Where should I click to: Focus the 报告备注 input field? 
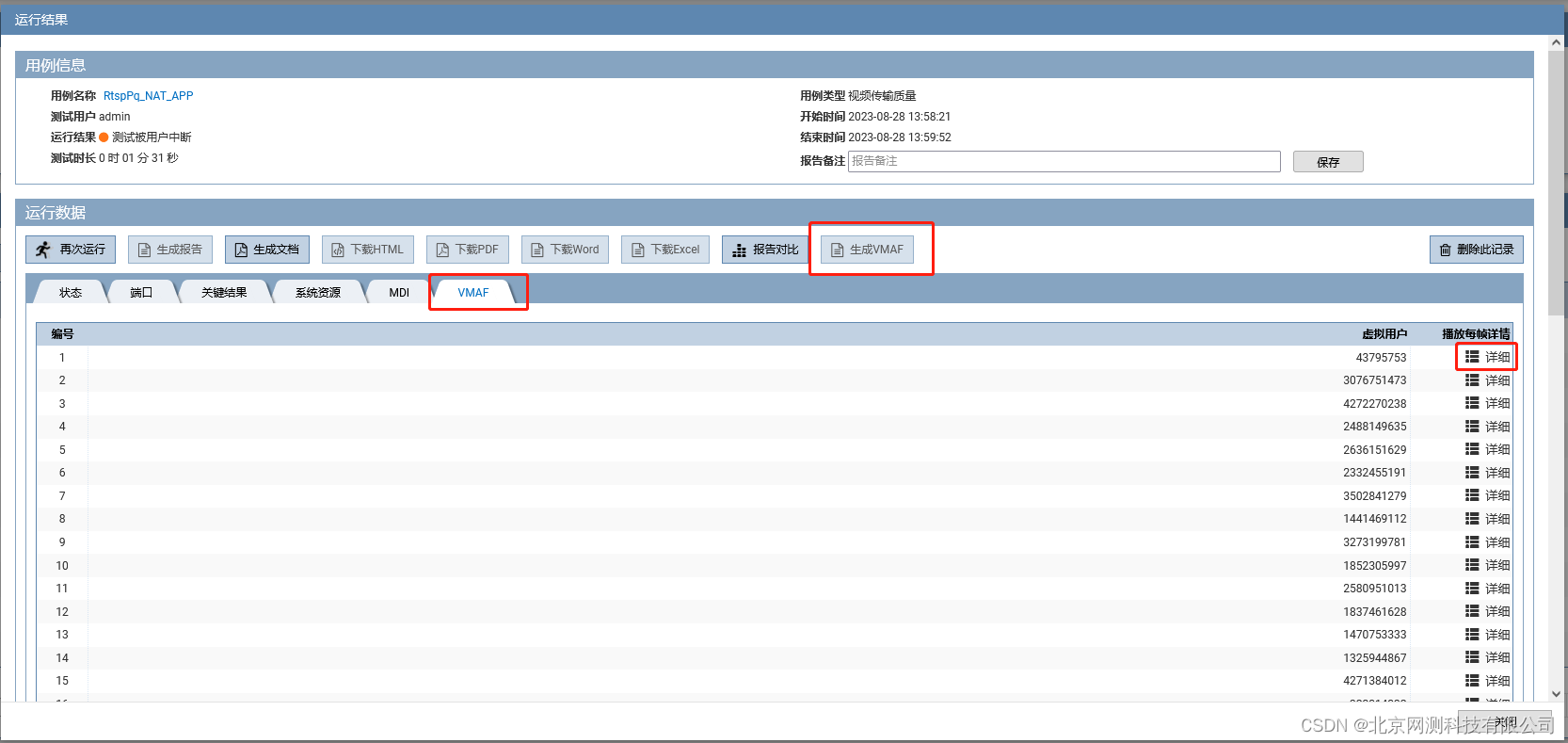pos(1064,161)
